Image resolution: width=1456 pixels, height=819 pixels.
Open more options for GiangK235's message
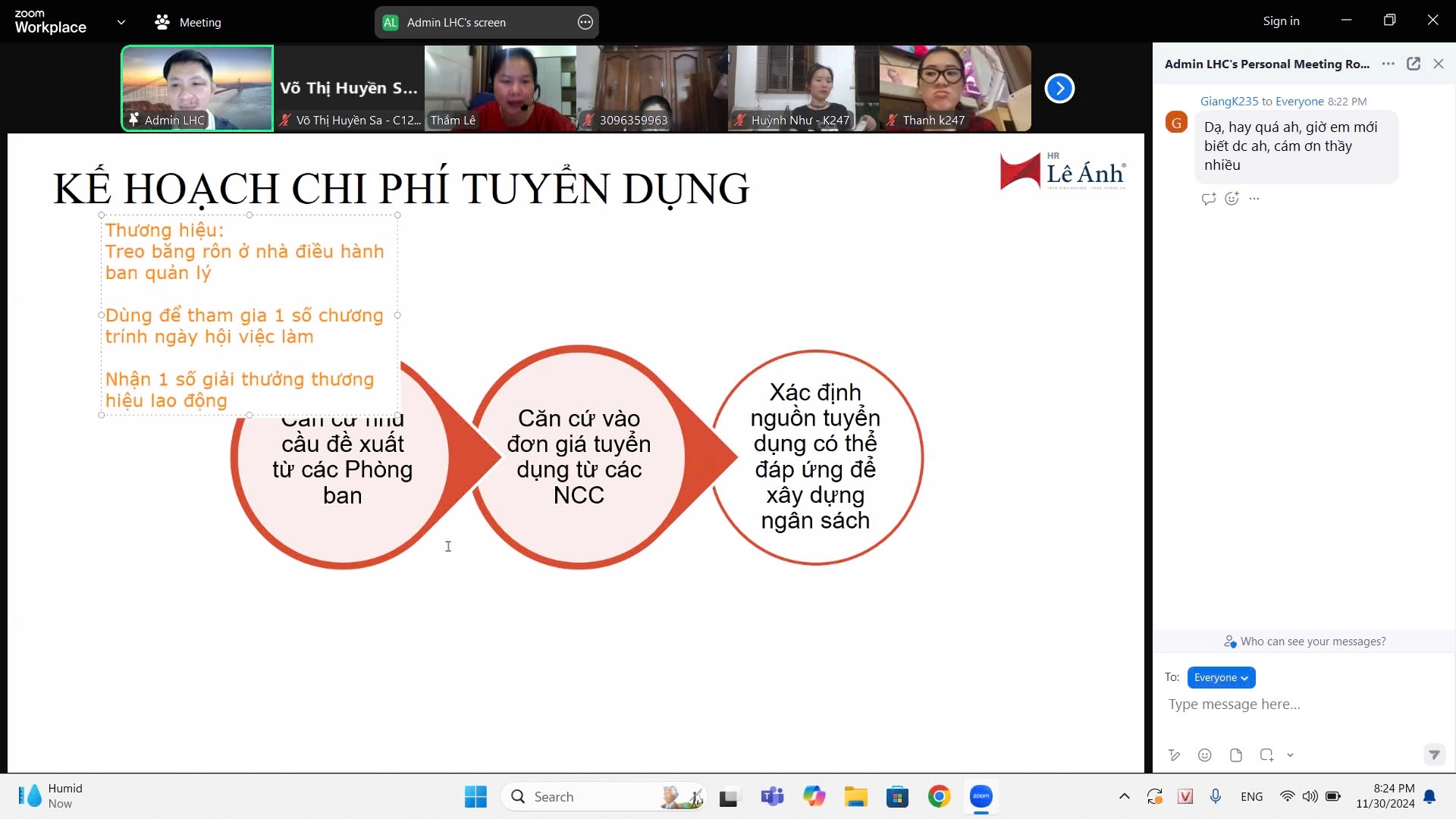tap(1256, 199)
